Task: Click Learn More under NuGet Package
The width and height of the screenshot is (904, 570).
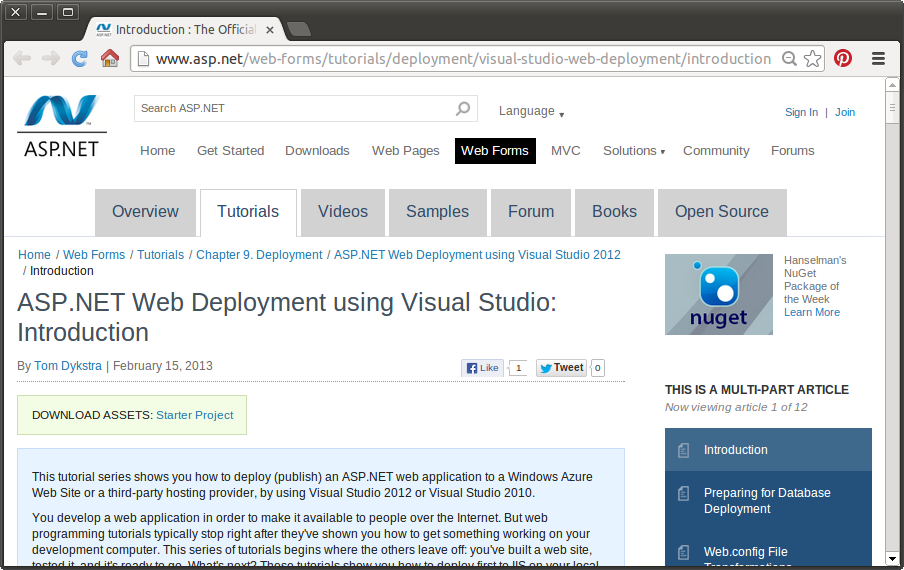Action: [812, 312]
